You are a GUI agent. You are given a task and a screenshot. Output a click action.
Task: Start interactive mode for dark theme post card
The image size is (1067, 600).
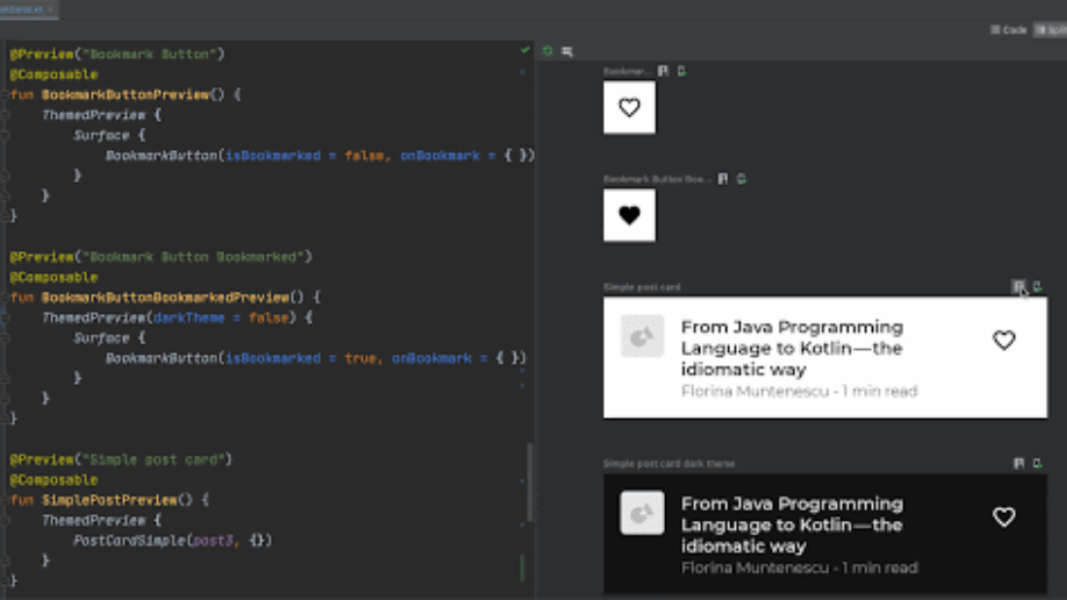1018,464
